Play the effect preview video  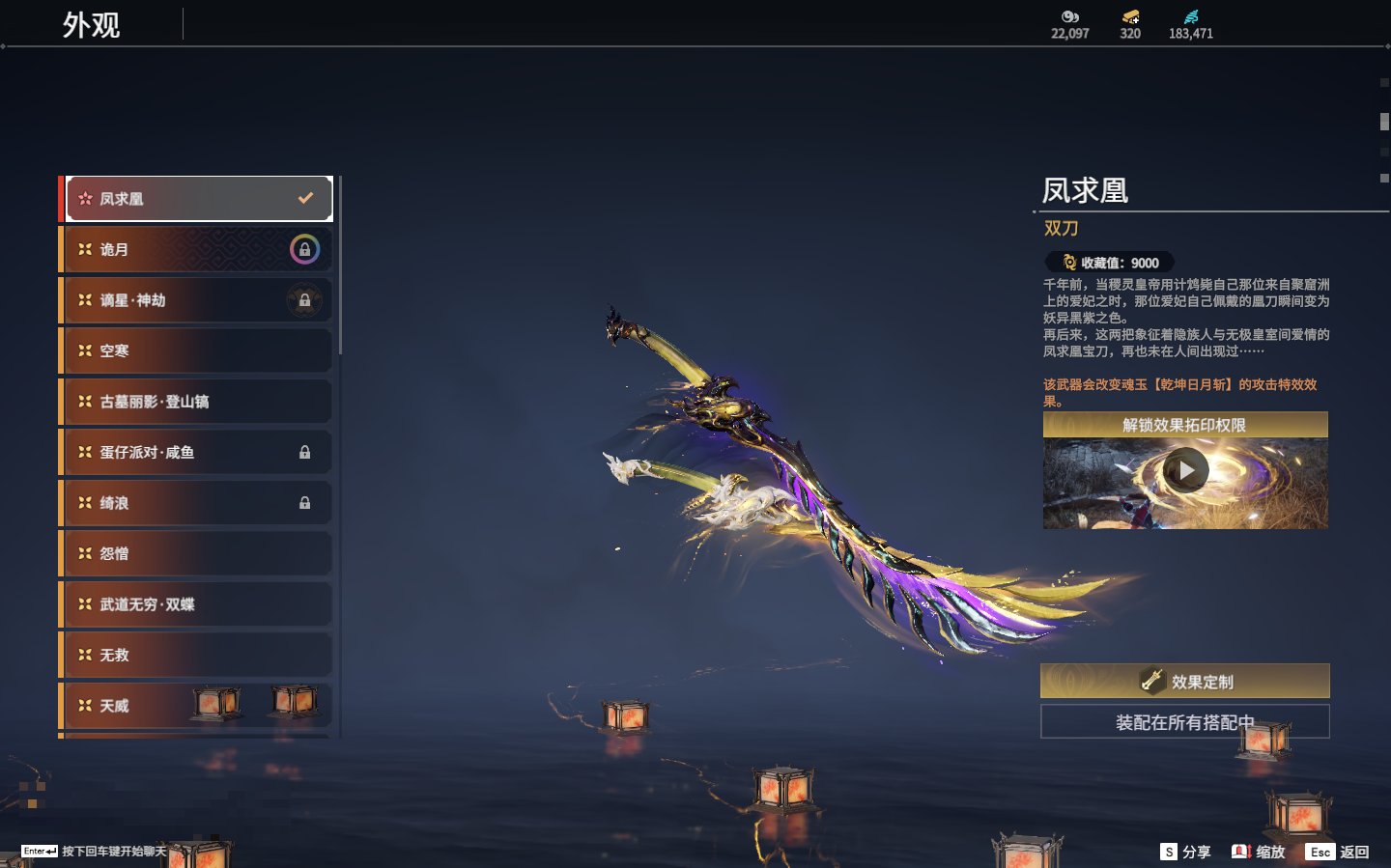pyautogui.click(x=1185, y=471)
